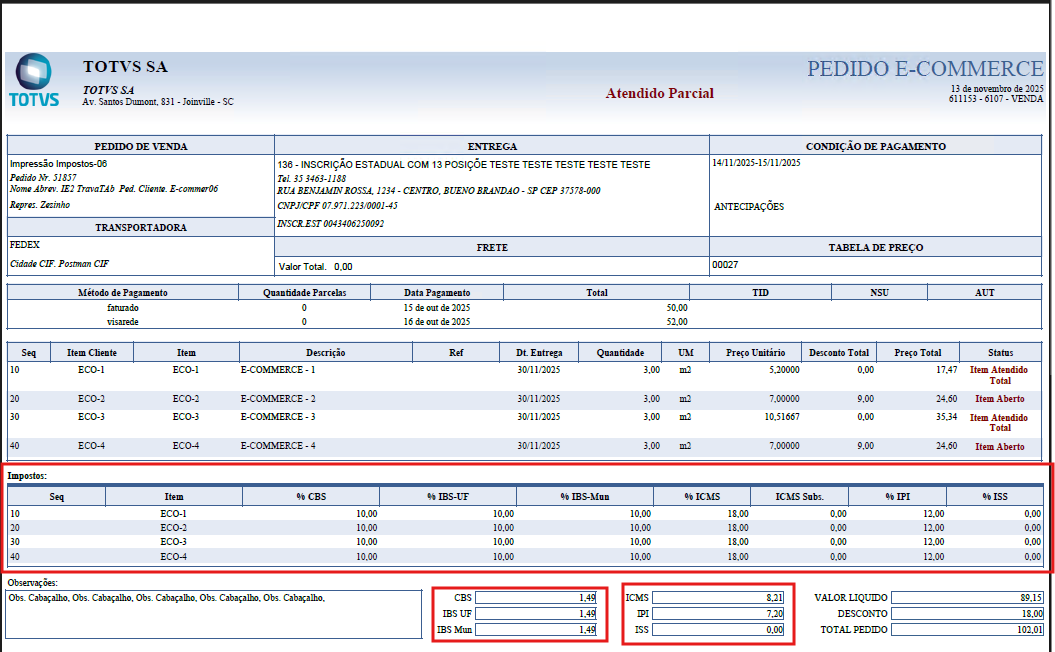Viewport: 1055px width, 652px height.
Task: Click the IBS Mun total field
Action: (536, 630)
